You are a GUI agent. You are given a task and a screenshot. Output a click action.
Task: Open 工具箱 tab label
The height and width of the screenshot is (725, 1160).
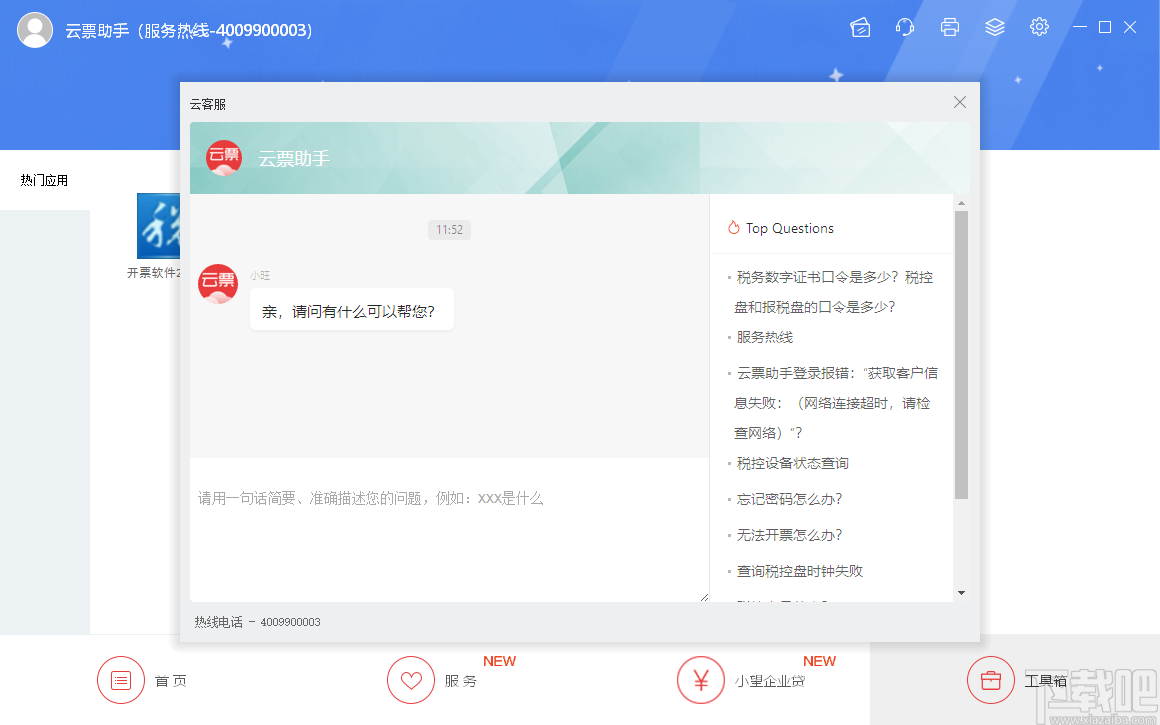pyautogui.click(x=1045, y=681)
